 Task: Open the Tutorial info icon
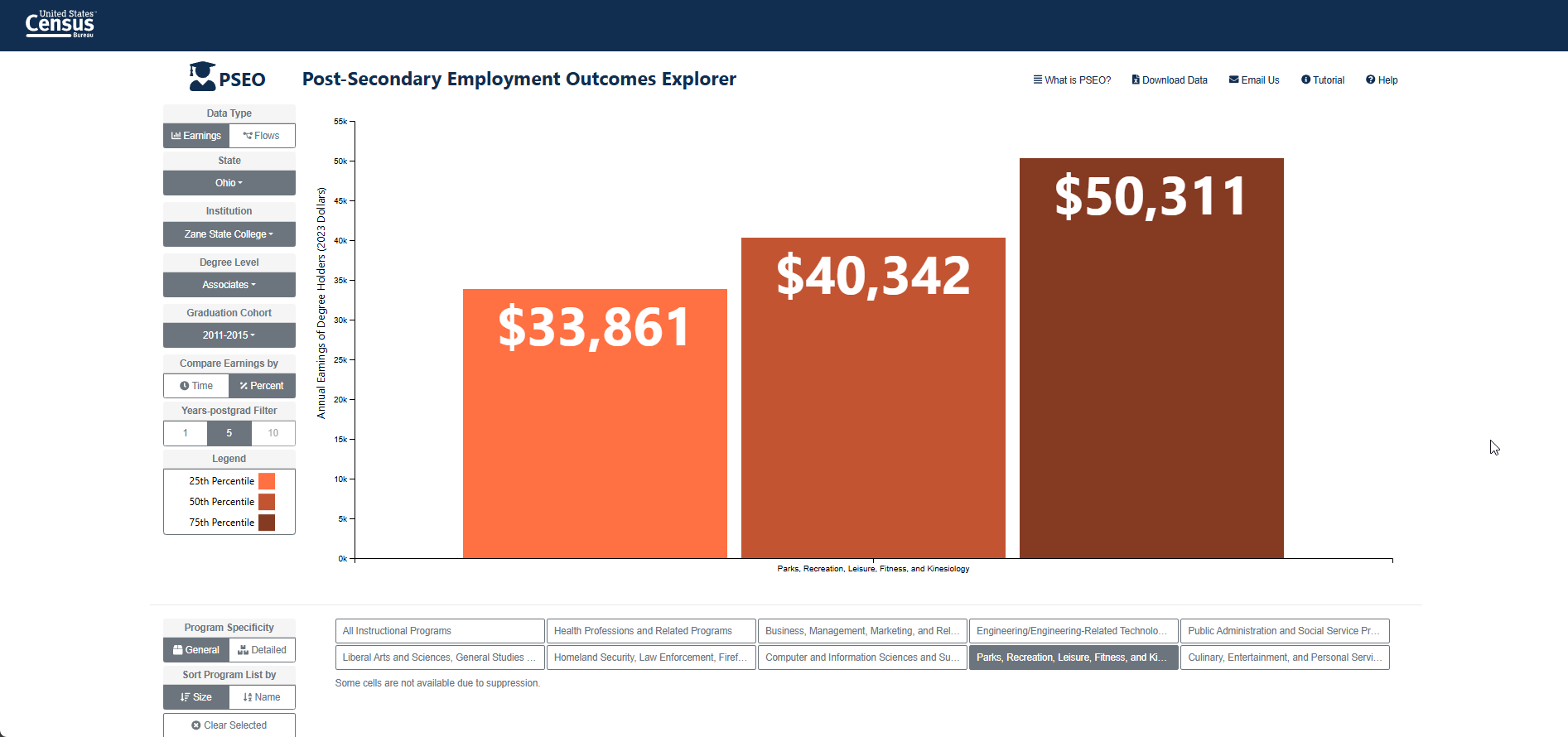1305,79
